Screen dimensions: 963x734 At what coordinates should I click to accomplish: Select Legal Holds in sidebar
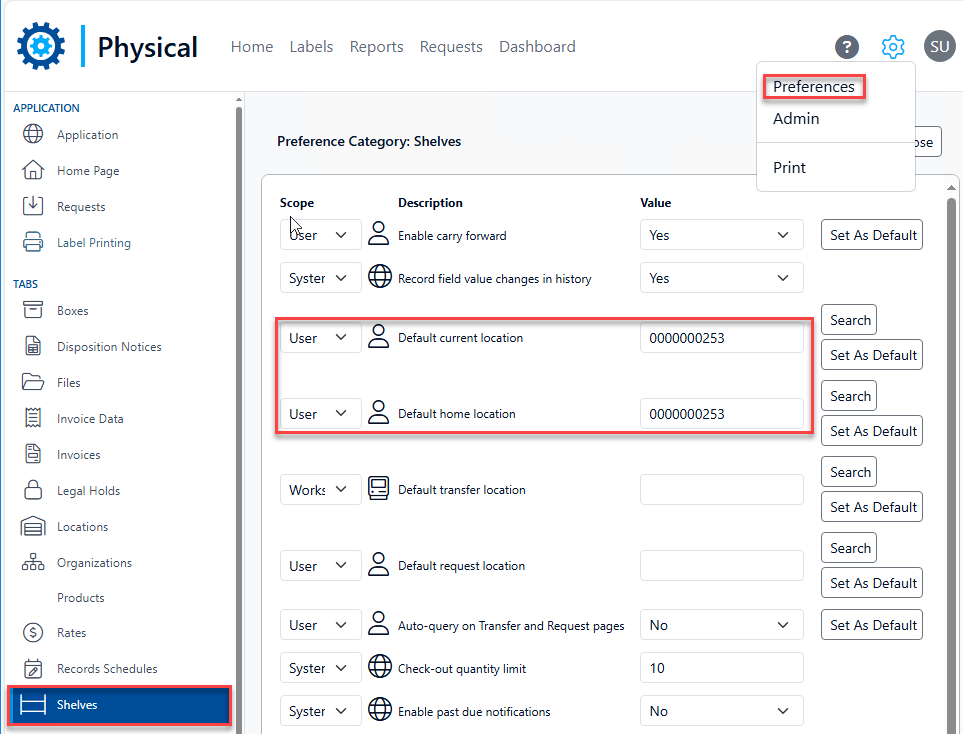click(x=88, y=491)
